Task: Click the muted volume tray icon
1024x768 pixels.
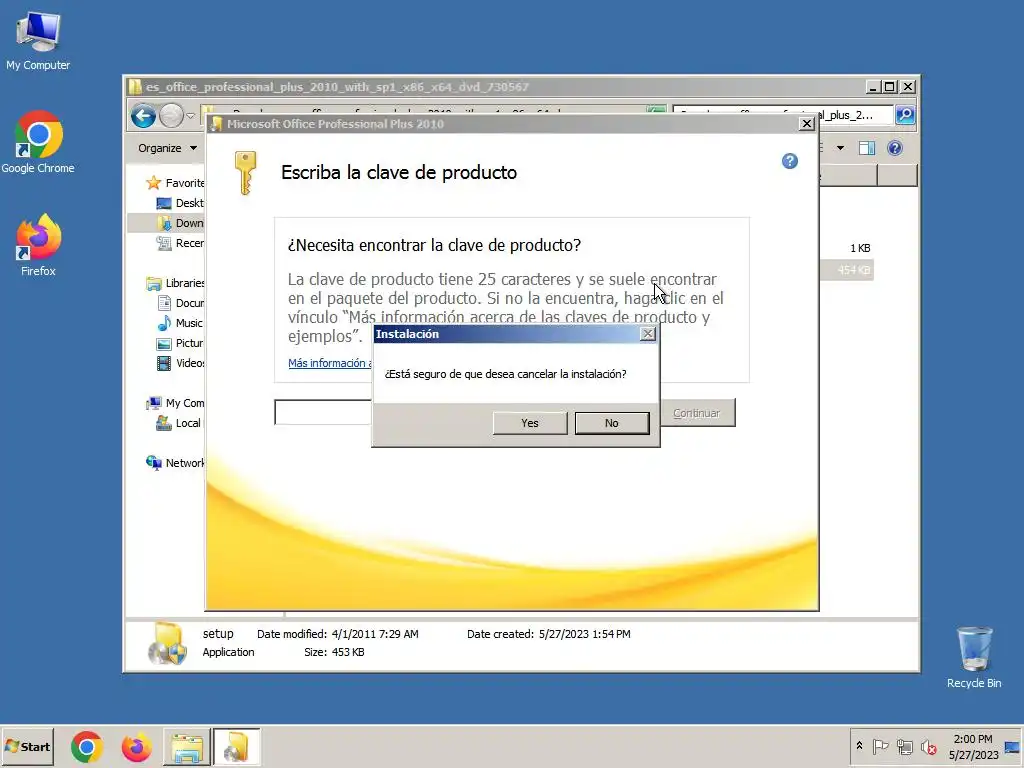Action: pos(928,746)
